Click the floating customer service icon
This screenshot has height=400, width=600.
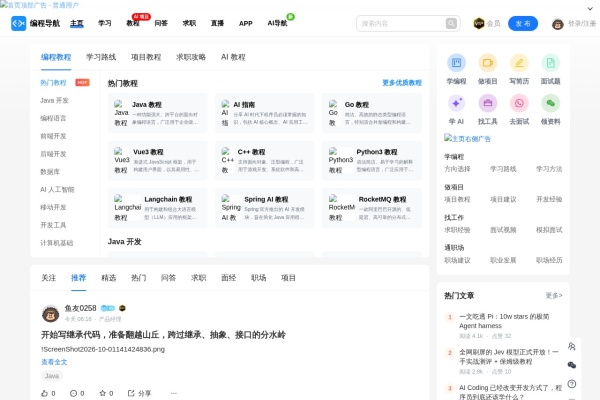coord(572,346)
